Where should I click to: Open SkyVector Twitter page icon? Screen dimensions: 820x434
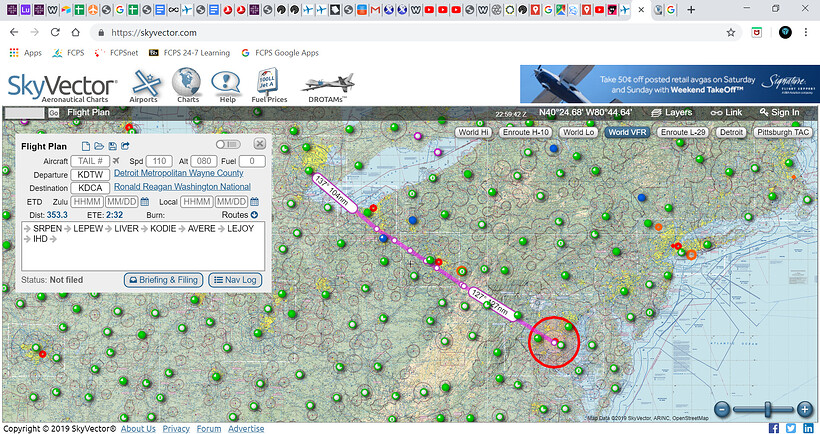pyautogui.click(x=791, y=428)
